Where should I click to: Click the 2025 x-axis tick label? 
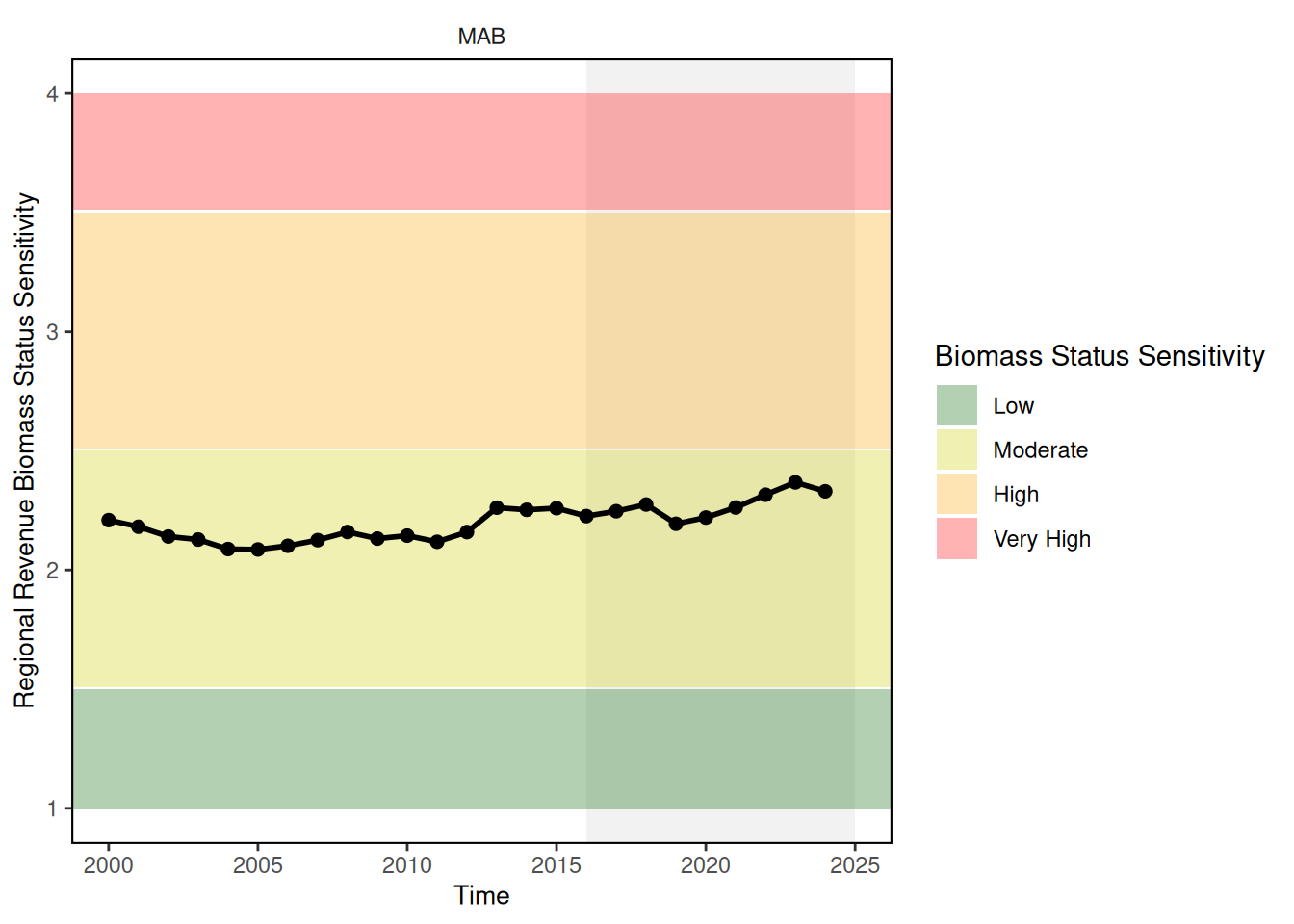pos(855,865)
